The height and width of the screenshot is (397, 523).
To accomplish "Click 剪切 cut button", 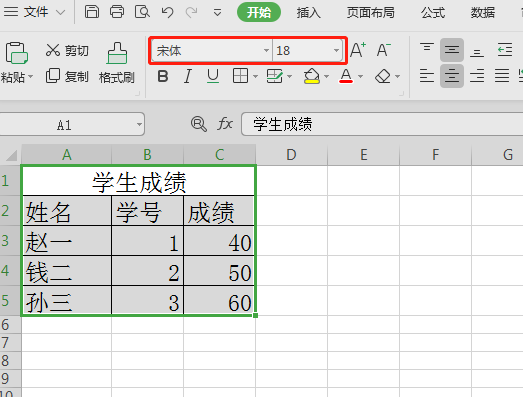I will tap(67, 50).
